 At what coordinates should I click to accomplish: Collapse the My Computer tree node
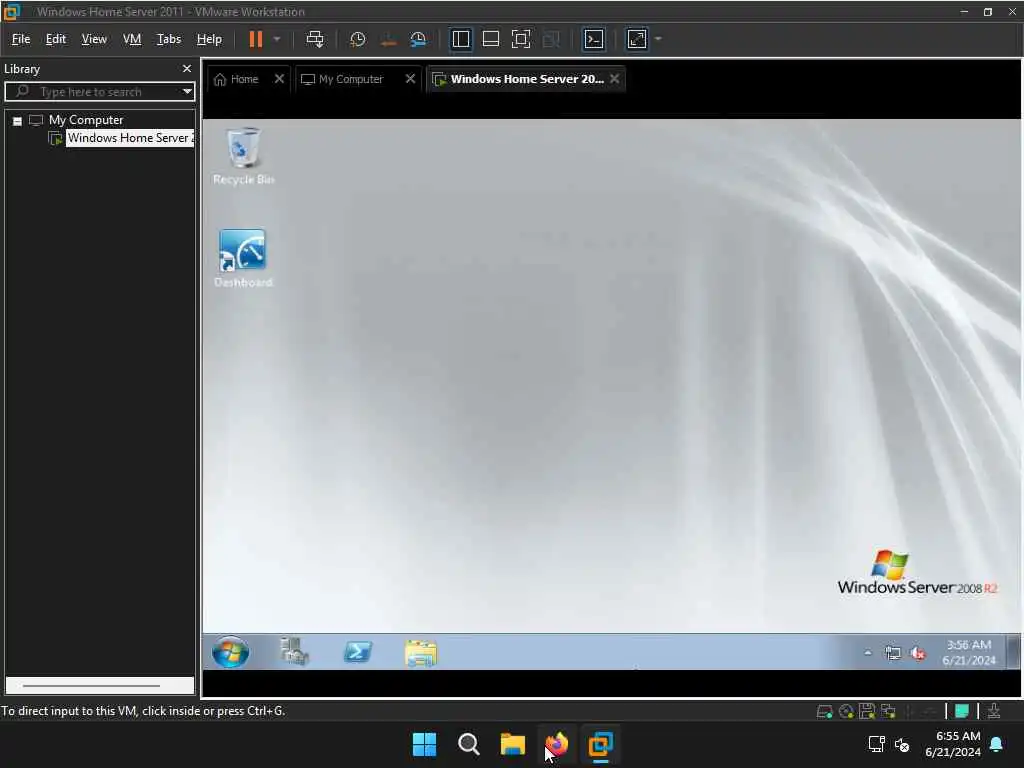click(18, 121)
